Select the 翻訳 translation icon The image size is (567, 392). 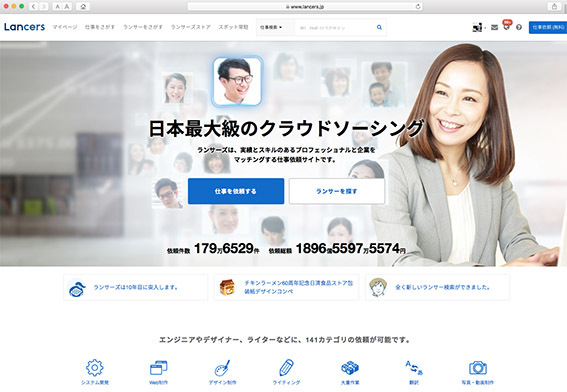click(x=414, y=368)
